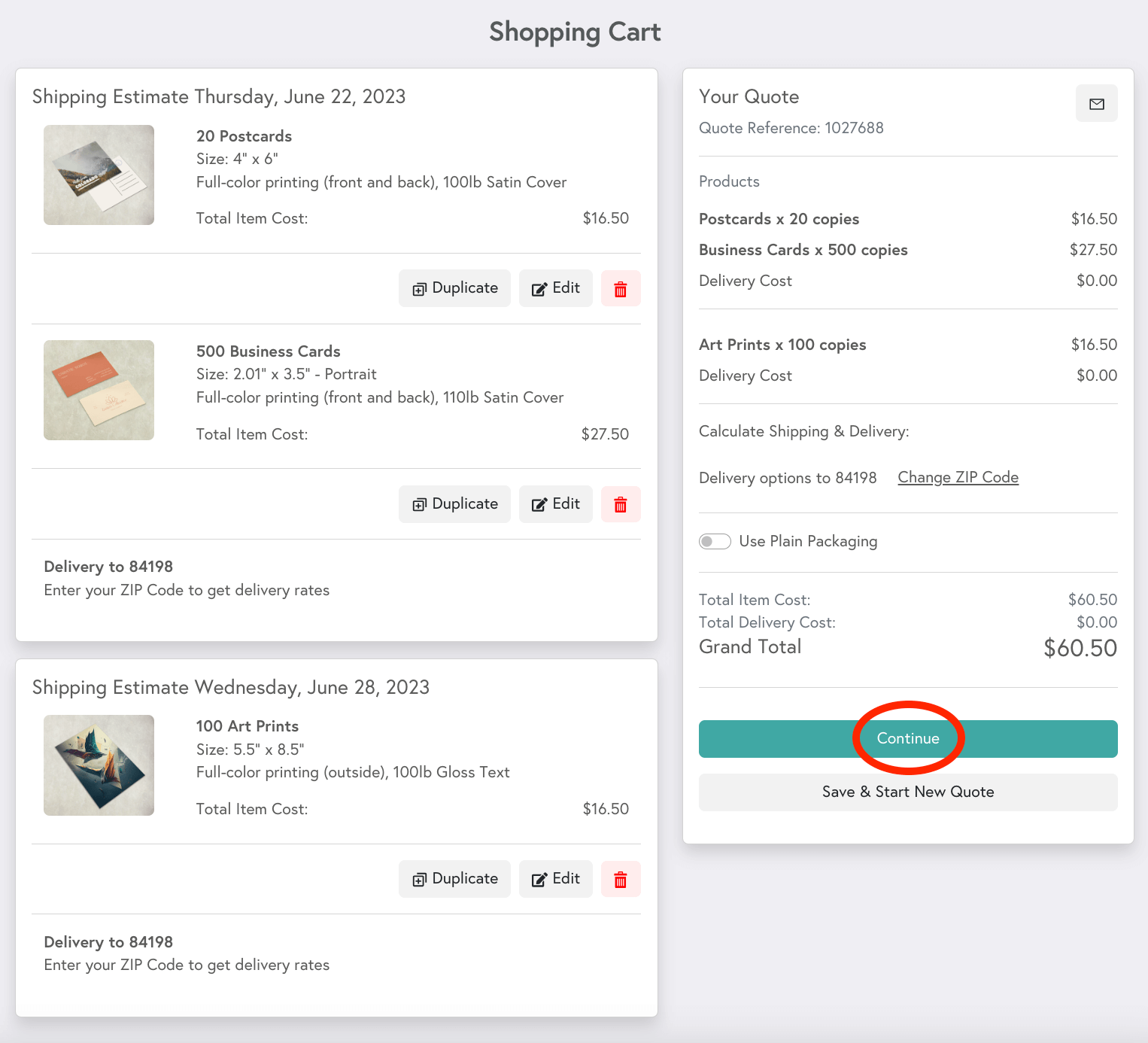Edit the 100 Art Prints item
Image resolution: width=1148 pixels, height=1043 pixels.
(x=555, y=878)
